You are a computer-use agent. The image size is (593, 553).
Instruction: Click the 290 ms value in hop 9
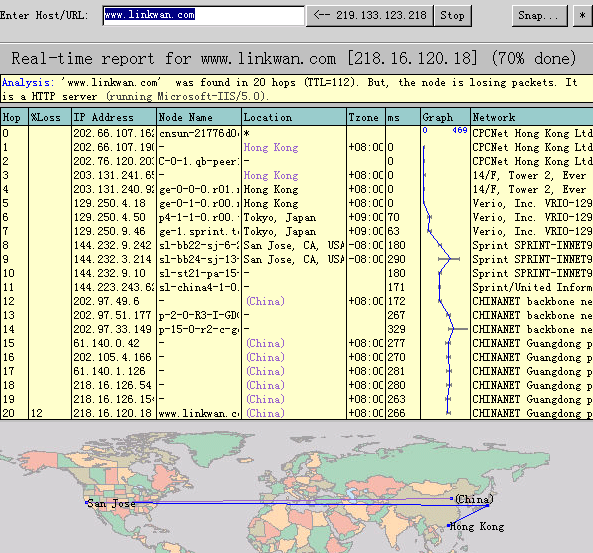coord(396,259)
